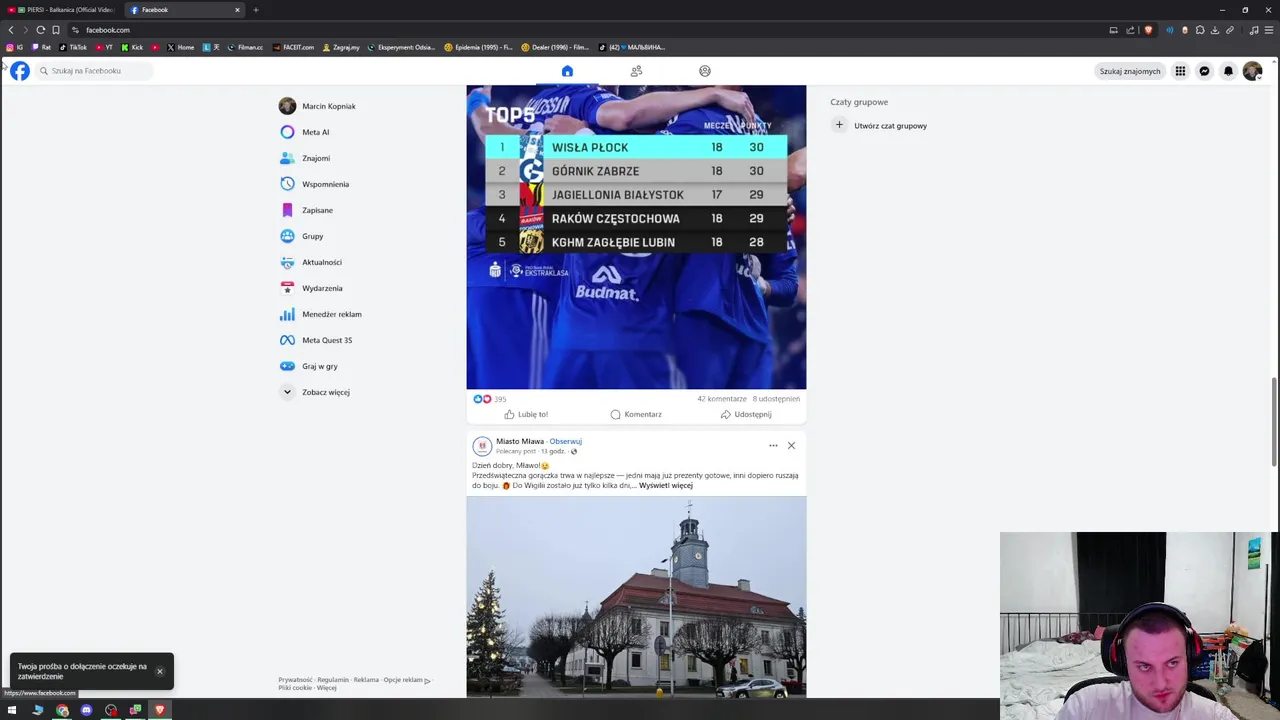The height and width of the screenshot is (720, 1280).
Task: Open the 8 udostępnień link
Action: [x=776, y=399]
